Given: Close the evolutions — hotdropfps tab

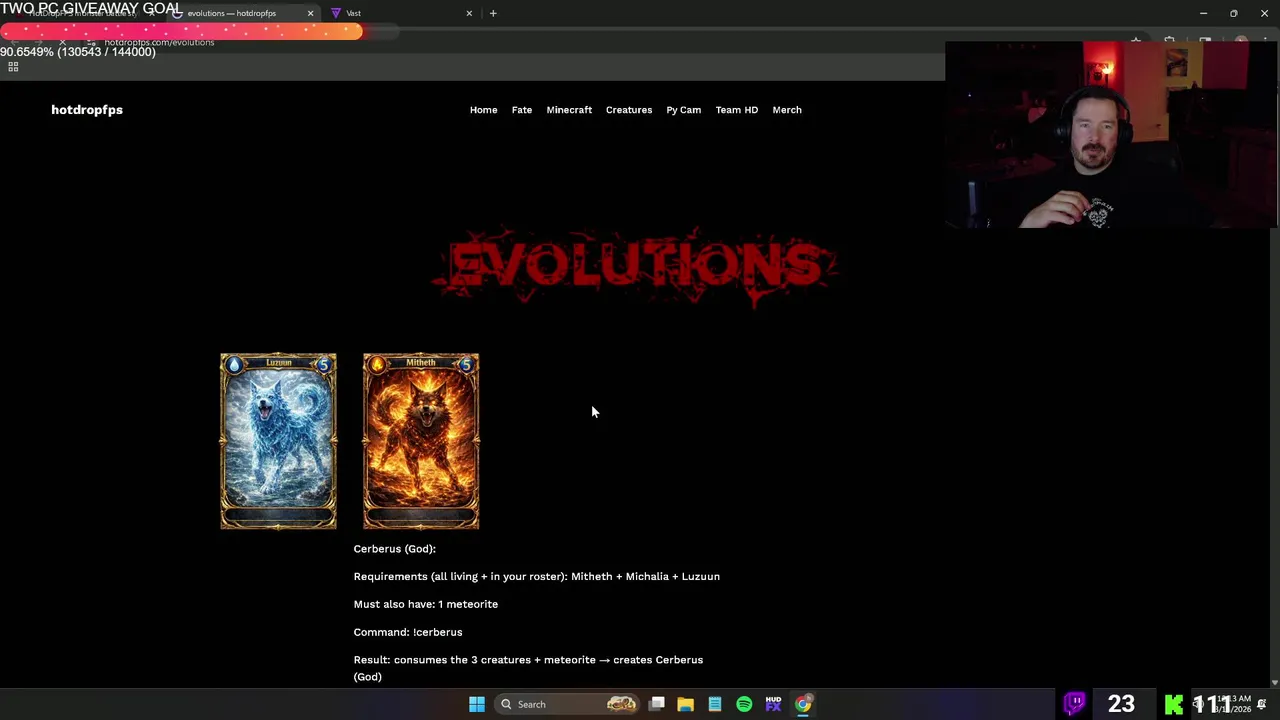Looking at the screenshot, I should point(310,13).
